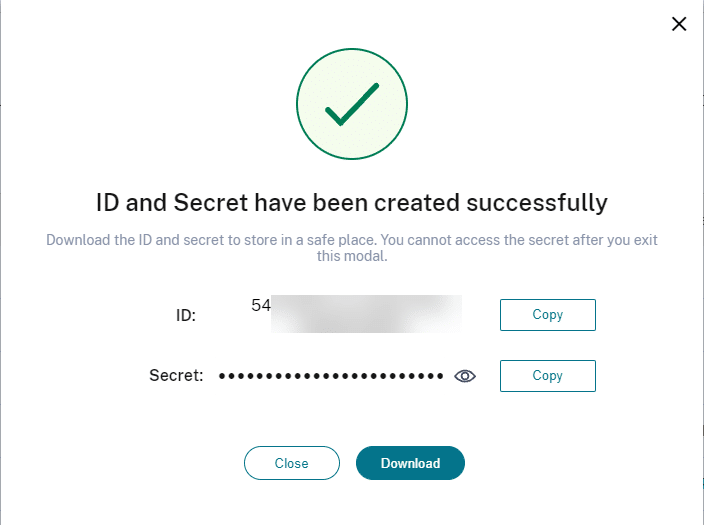This screenshot has height=525, width=704.
Task: Click the light green circle around checkmark
Action: pyautogui.click(x=352, y=104)
